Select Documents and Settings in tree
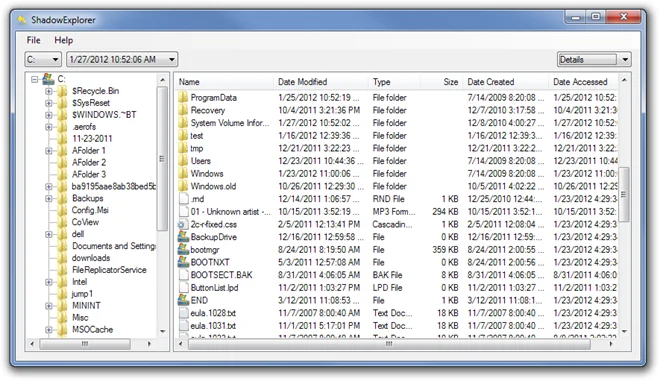The width and height of the screenshot is (660, 381). point(114,246)
